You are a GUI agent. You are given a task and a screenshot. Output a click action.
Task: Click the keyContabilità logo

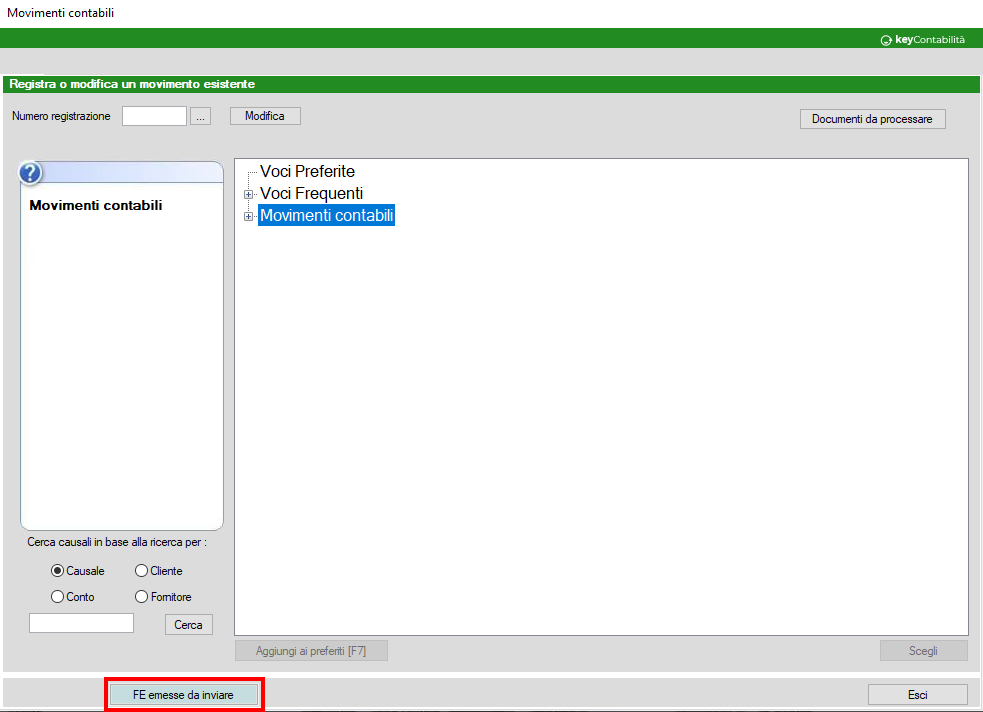click(x=922, y=39)
